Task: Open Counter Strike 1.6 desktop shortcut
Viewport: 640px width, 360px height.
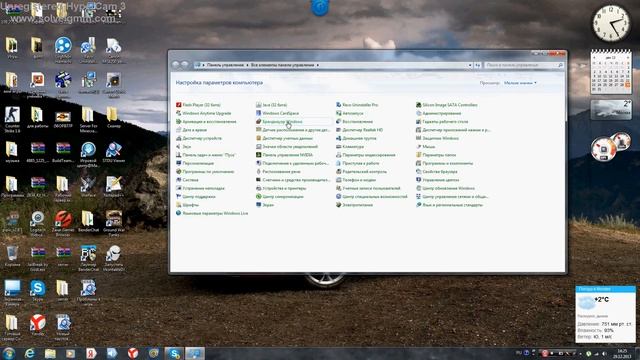Action: click(12, 120)
